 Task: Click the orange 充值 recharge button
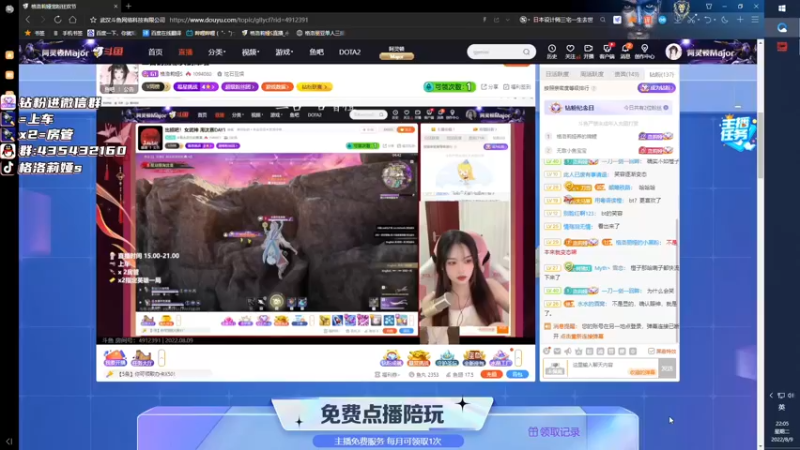[x=491, y=374]
